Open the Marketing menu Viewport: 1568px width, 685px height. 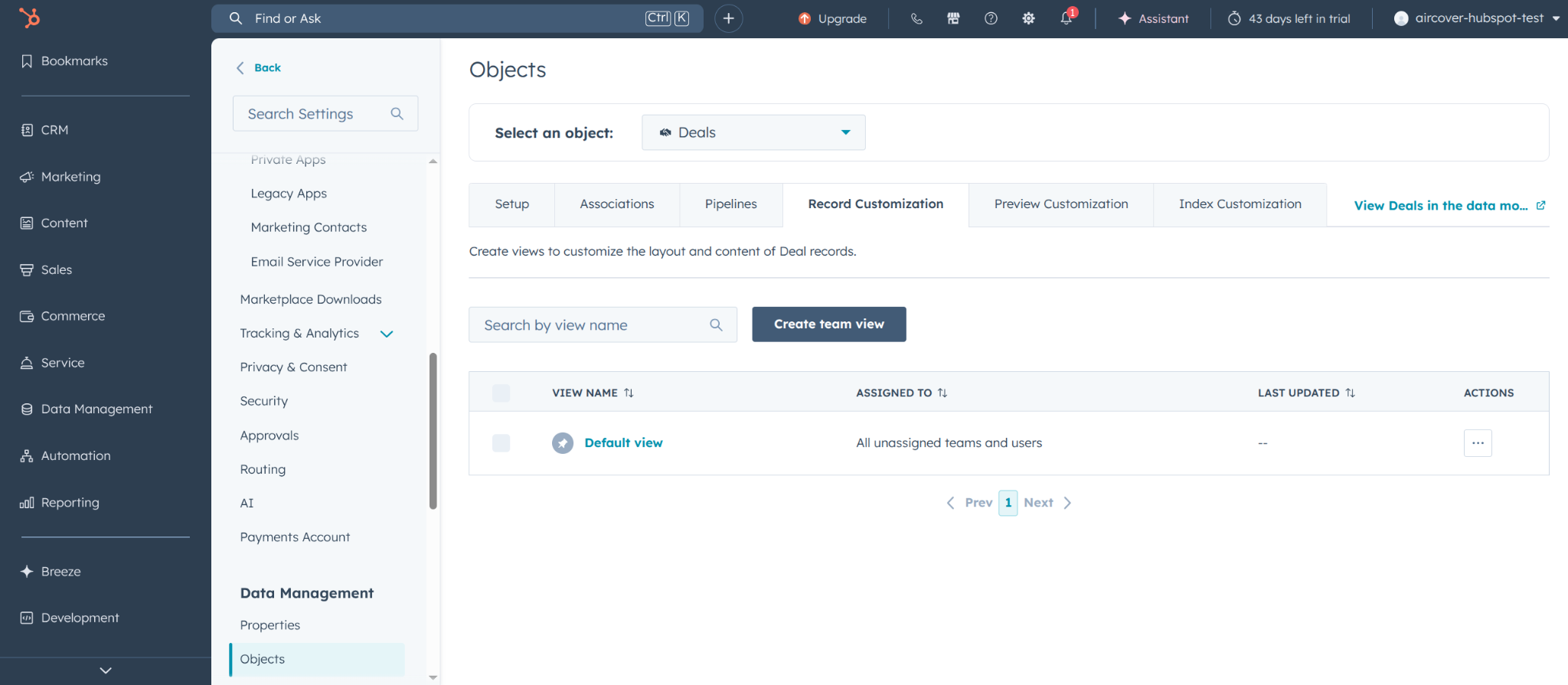(x=60, y=177)
